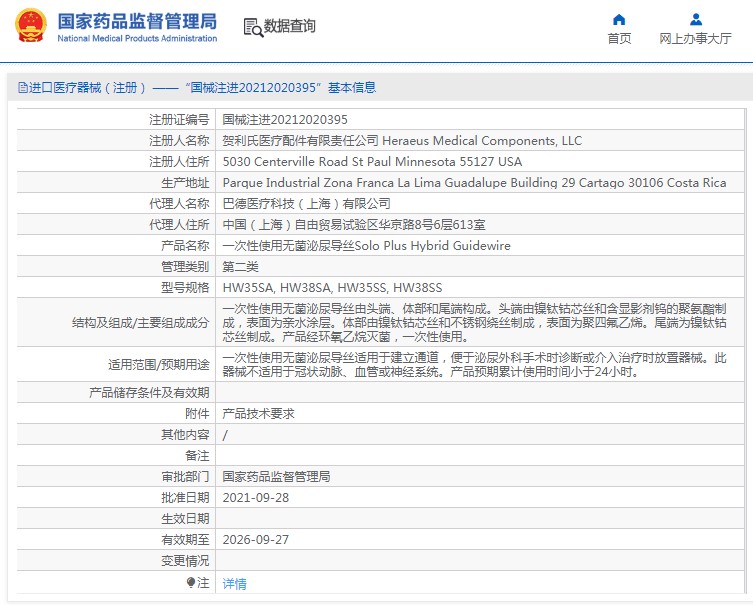Select the Parque Industrial Zona Franca address
The width and height of the screenshot is (753, 605).
coord(474,182)
